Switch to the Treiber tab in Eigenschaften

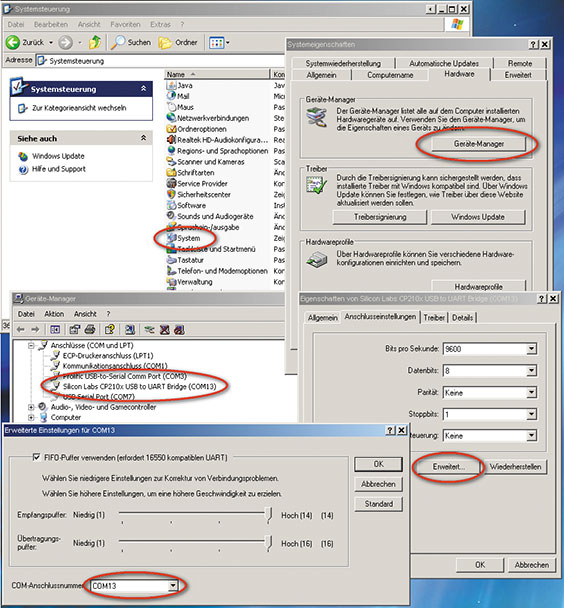click(x=434, y=318)
